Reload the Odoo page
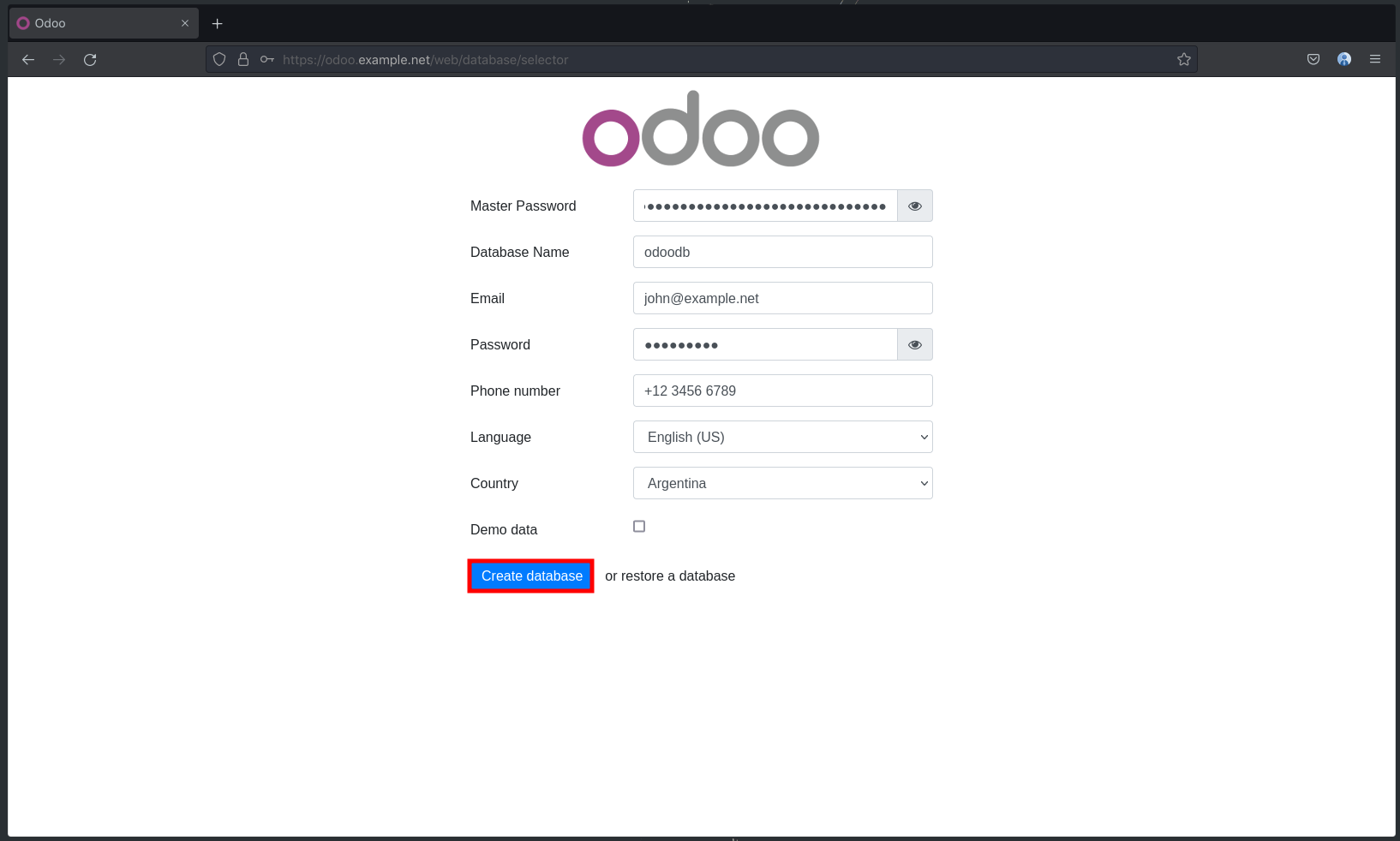The width and height of the screenshot is (1400, 841). (x=90, y=60)
